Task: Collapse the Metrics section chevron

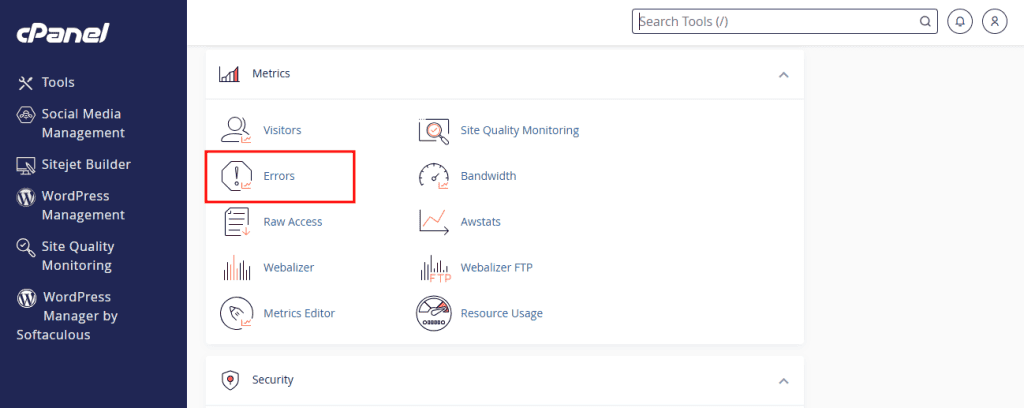Action: tap(784, 74)
